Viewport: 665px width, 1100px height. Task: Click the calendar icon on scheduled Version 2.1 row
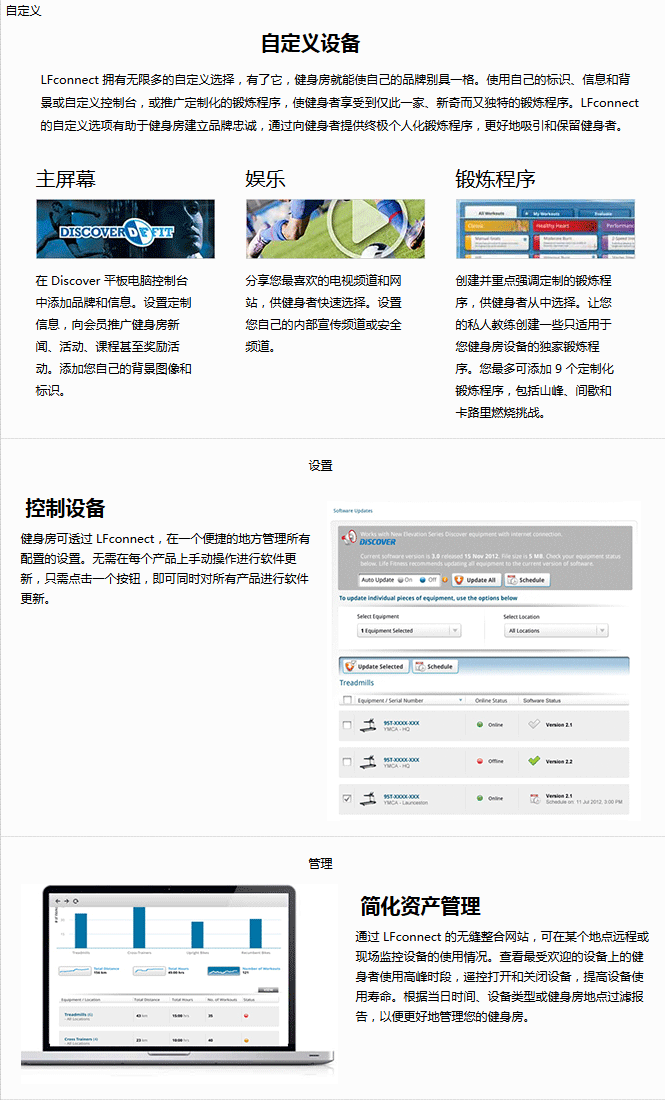[534, 798]
